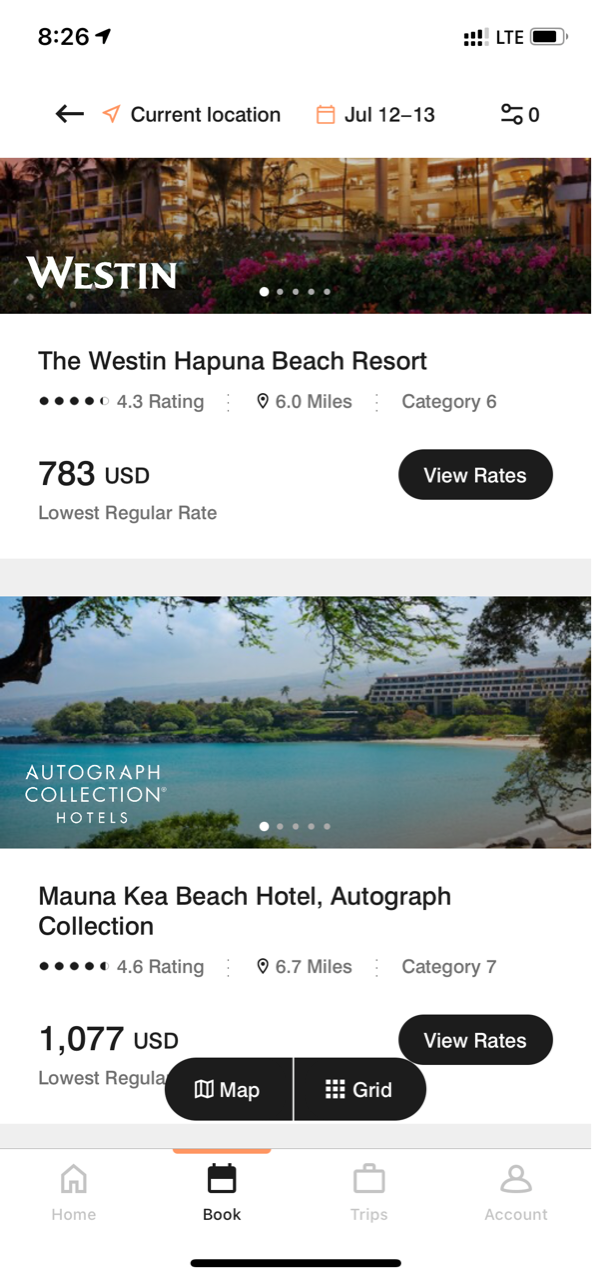This screenshot has height=1280, width=592.
Task: Switch to Grid view
Action: click(360, 1090)
